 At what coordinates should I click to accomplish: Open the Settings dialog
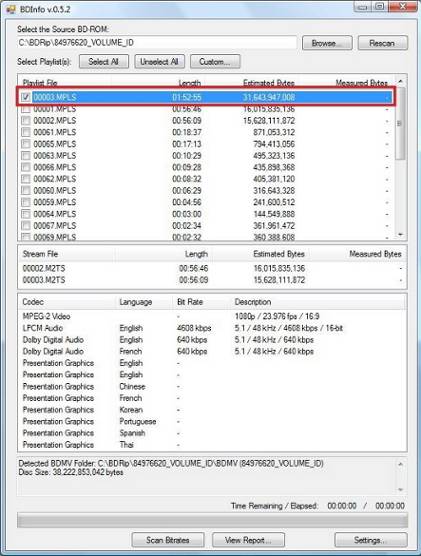pyautogui.click(x=370, y=540)
